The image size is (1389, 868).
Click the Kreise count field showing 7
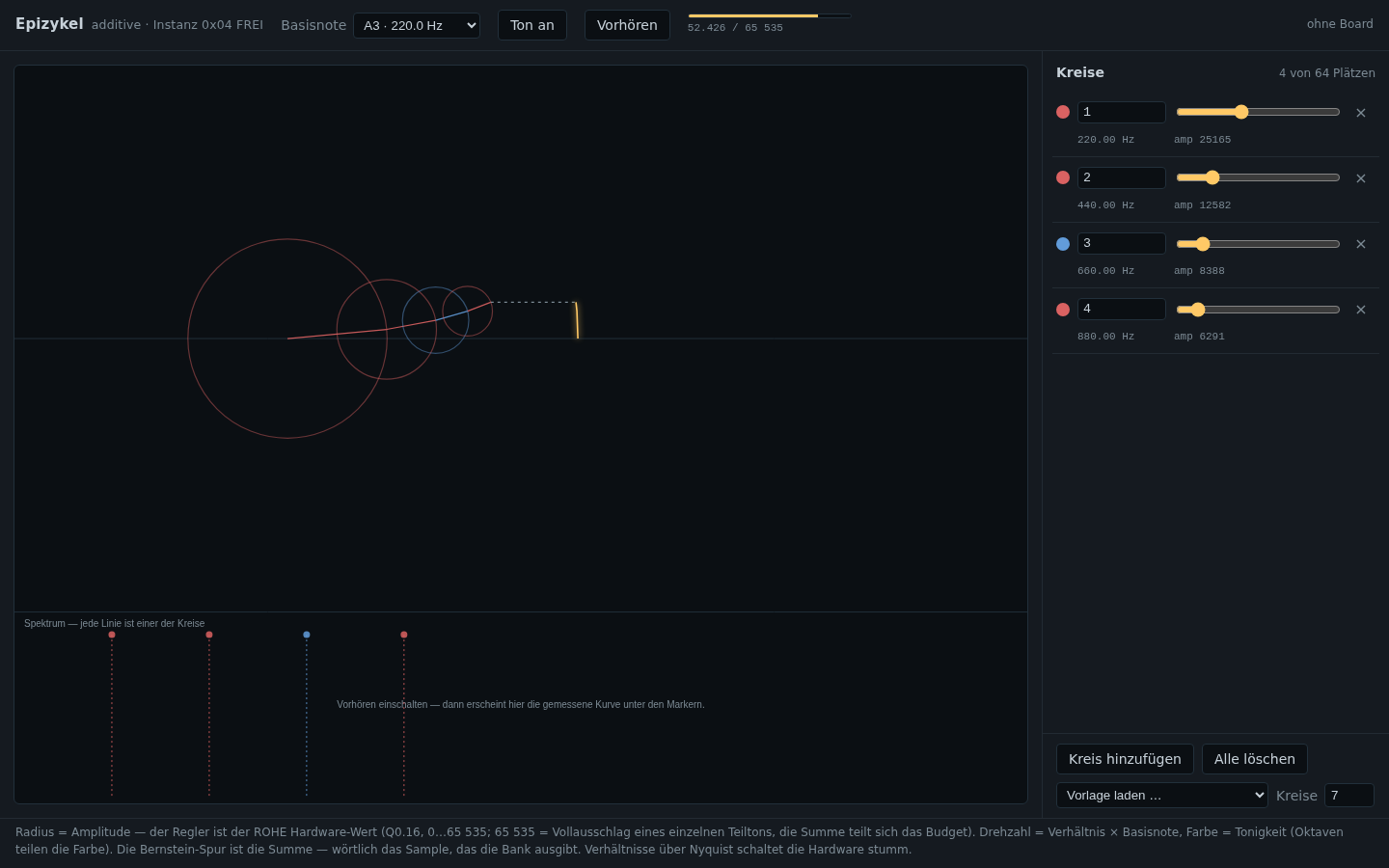pyautogui.click(x=1349, y=795)
